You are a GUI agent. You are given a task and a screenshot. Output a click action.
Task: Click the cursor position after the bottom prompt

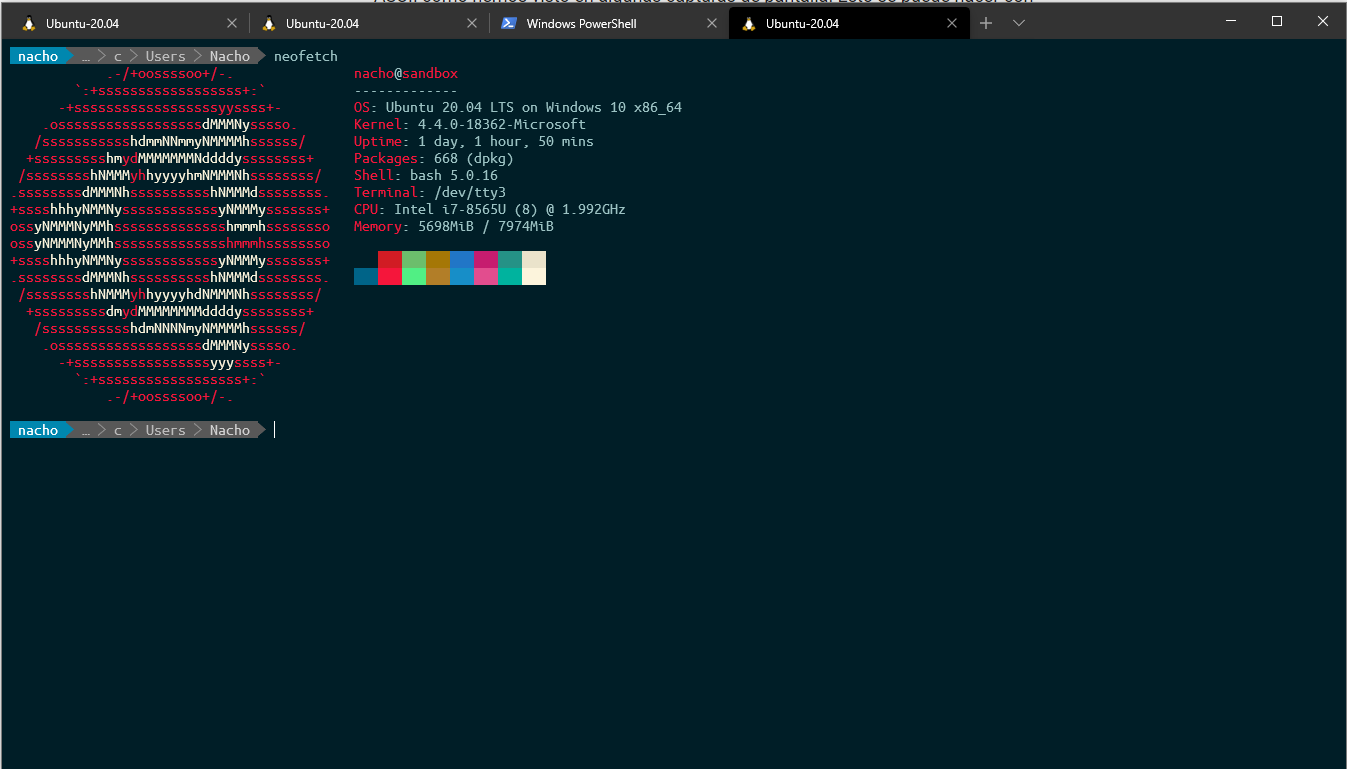point(275,430)
